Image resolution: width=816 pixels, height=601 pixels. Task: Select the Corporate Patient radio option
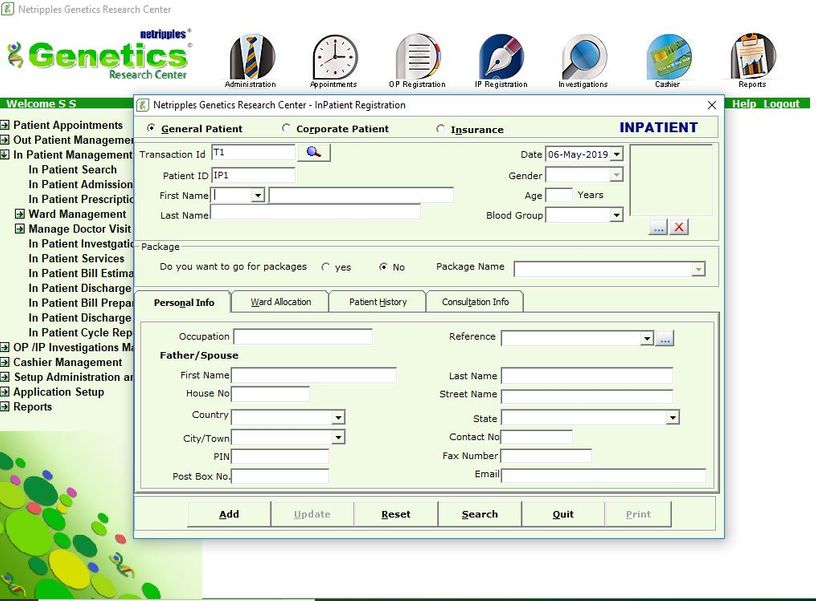point(286,128)
